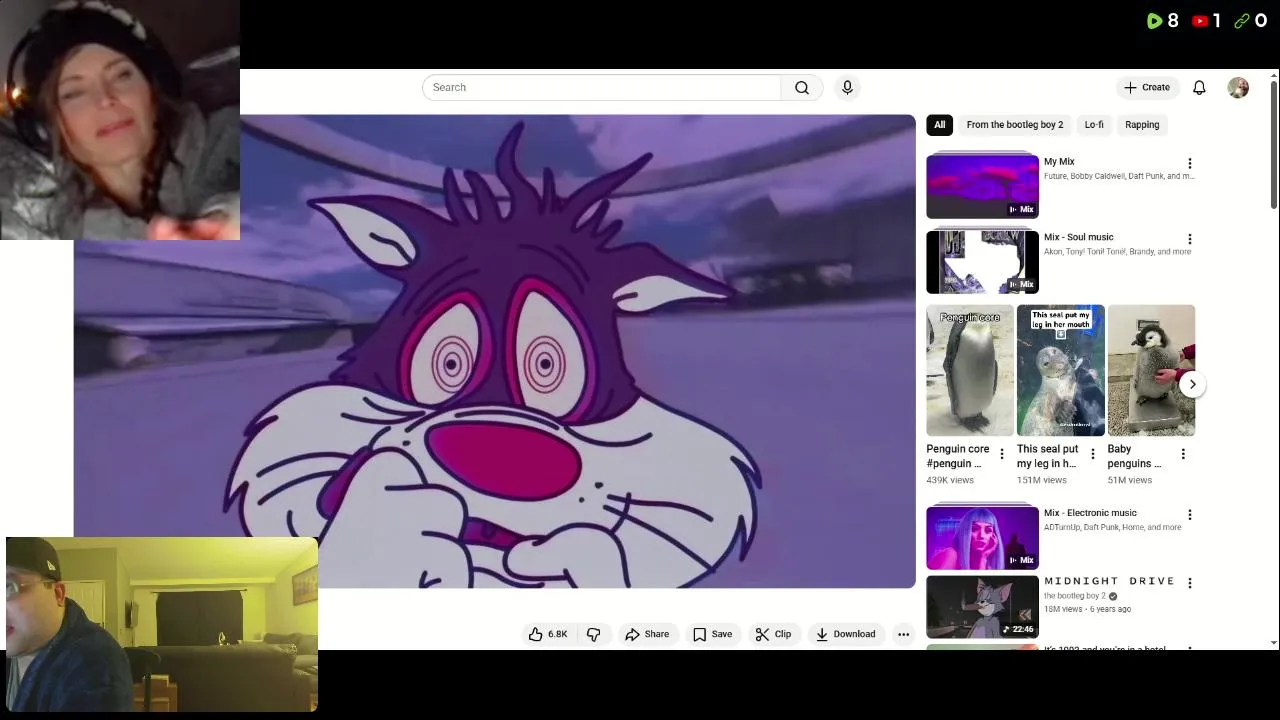Open the notifications bell
The width and height of the screenshot is (1280, 720).
pos(1199,88)
